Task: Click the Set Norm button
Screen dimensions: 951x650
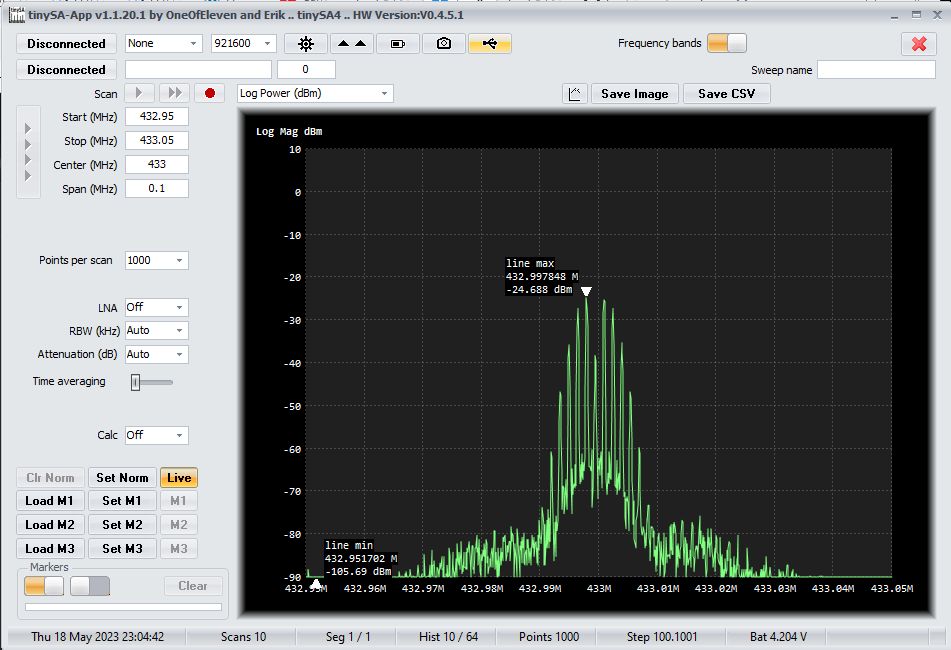Action: pyautogui.click(x=122, y=478)
